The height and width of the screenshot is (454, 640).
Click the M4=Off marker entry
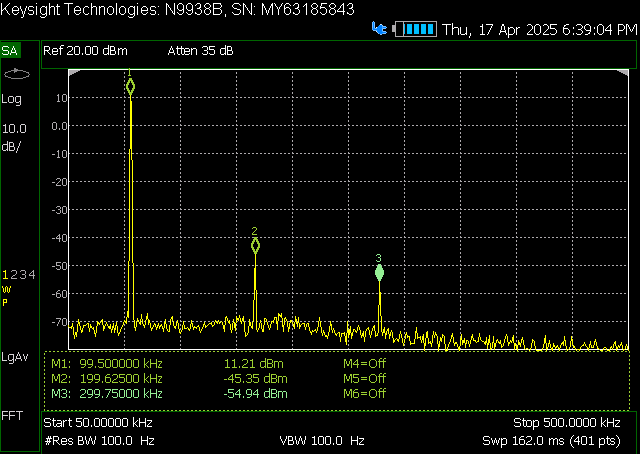364,363
